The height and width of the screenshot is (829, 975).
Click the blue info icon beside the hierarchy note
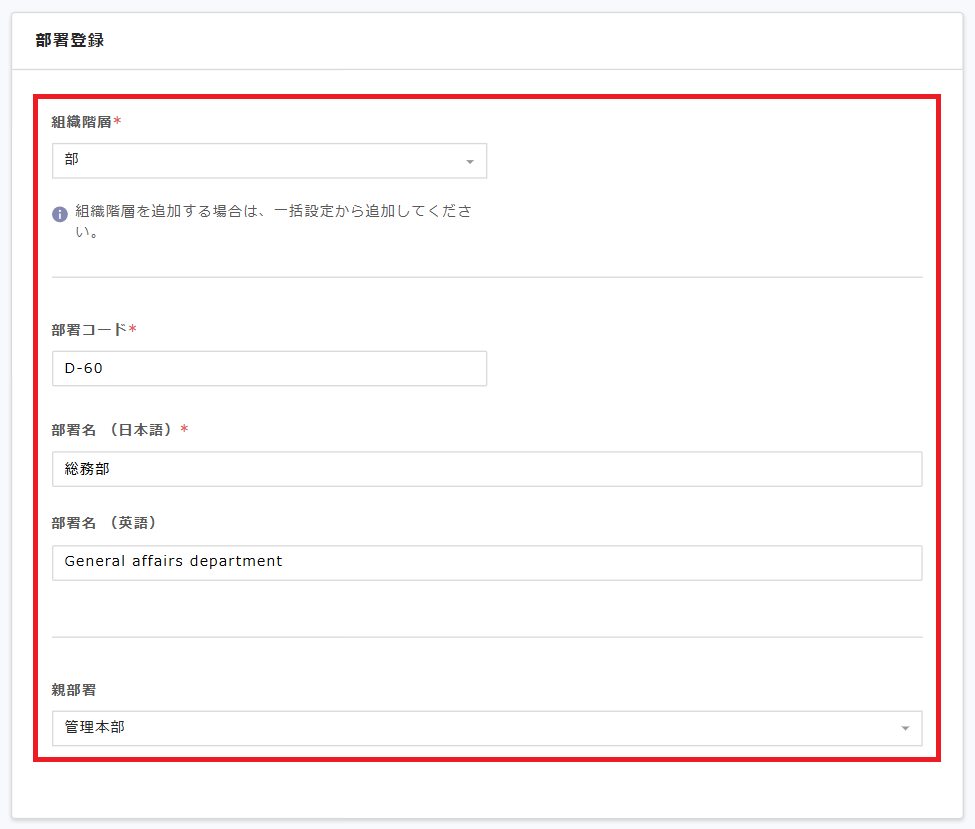pos(58,213)
